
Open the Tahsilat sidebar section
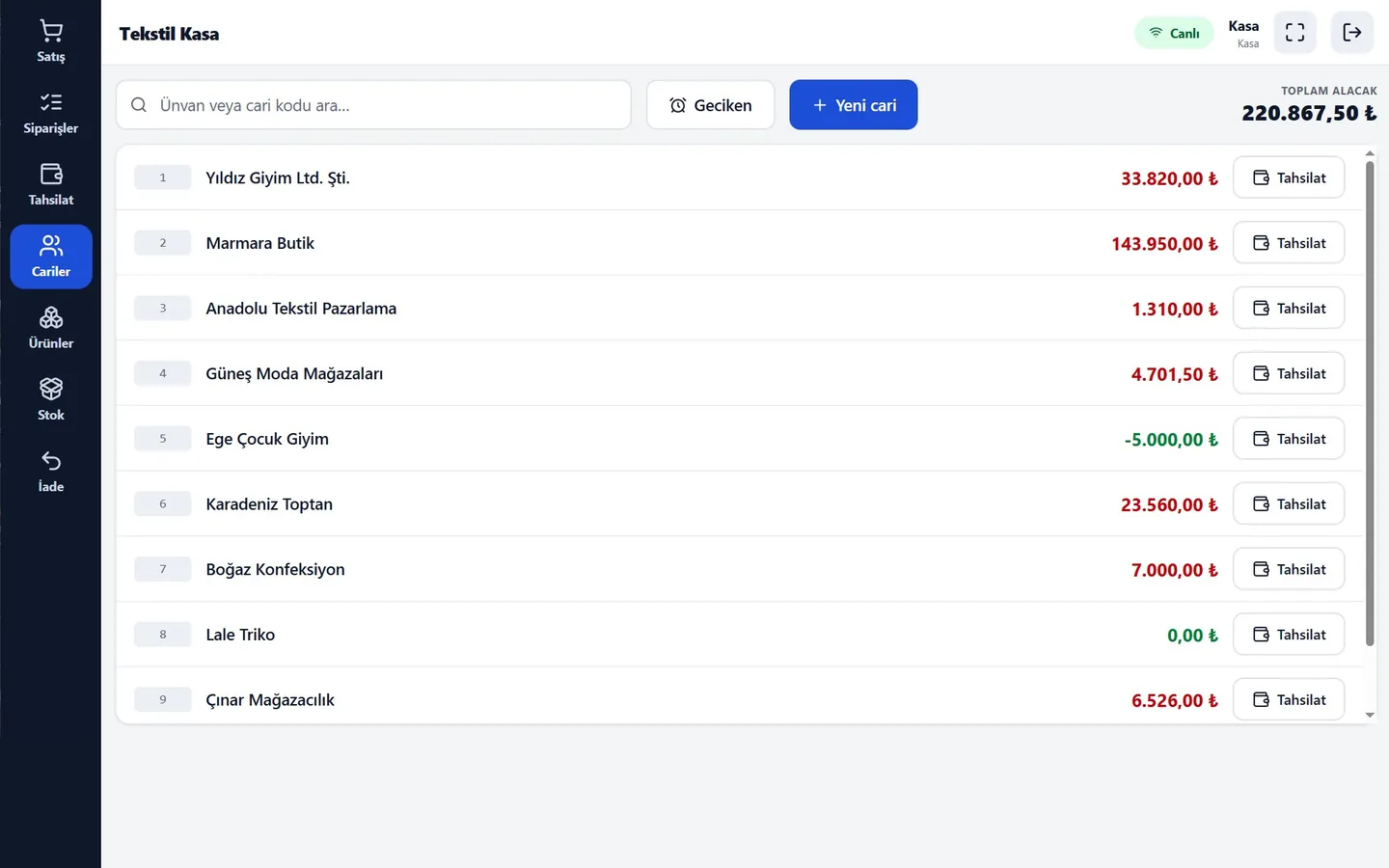tap(50, 185)
